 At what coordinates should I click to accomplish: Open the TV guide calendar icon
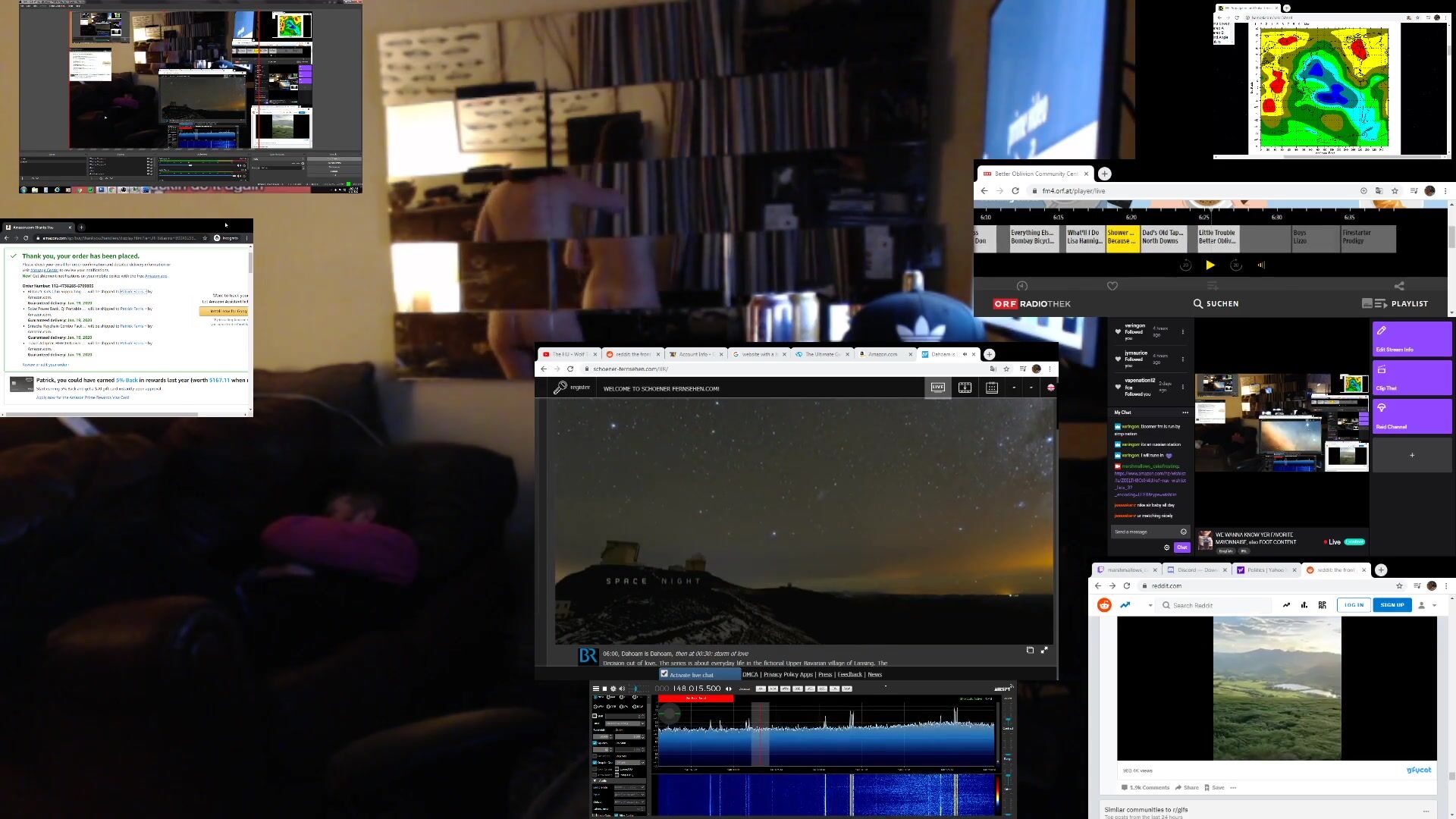[992, 388]
